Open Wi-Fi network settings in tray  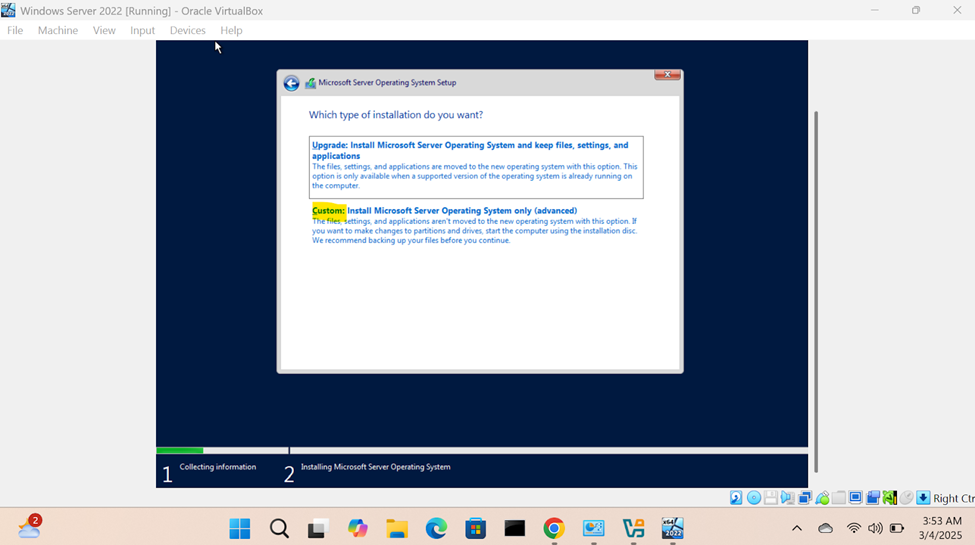pos(854,529)
